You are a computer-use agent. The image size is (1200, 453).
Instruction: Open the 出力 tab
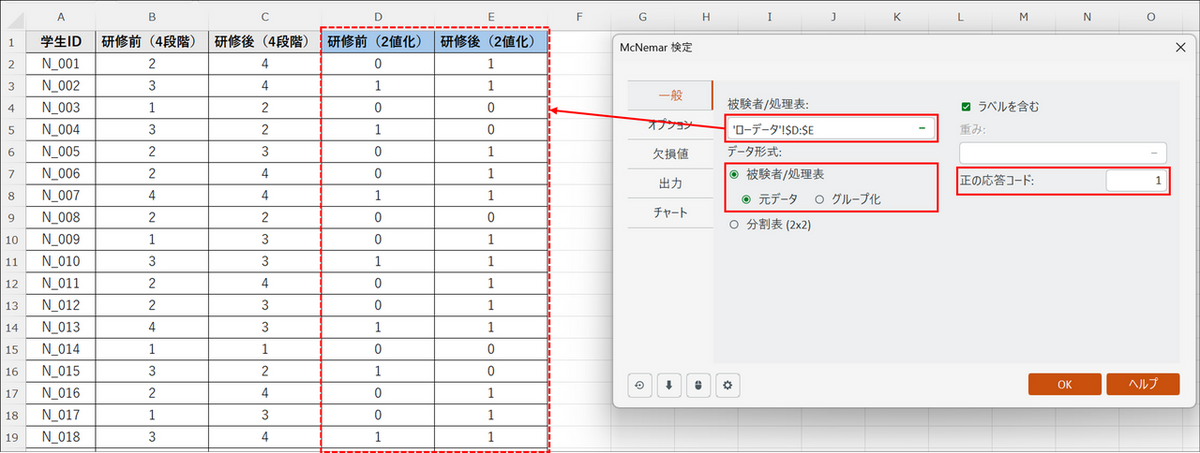[x=669, y=184]
